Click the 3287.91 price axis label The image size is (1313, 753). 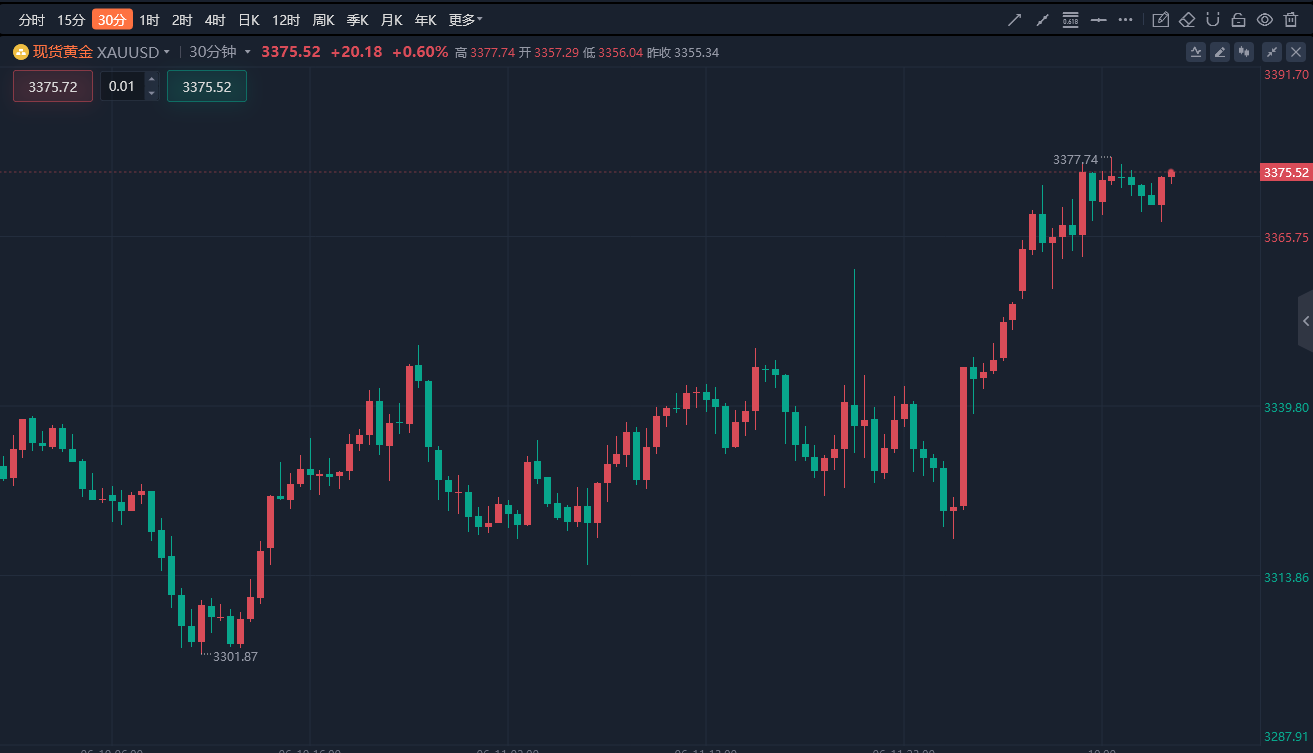1286,736
